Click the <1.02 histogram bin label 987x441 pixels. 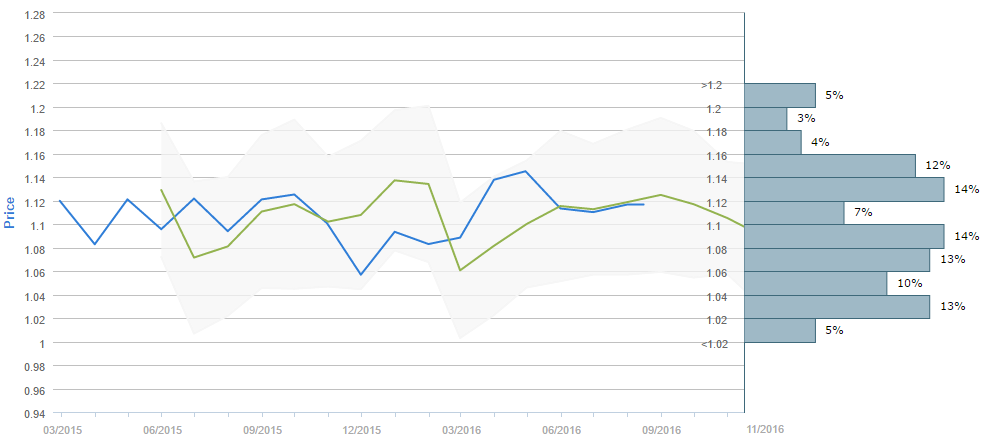[x=712, y=344]
